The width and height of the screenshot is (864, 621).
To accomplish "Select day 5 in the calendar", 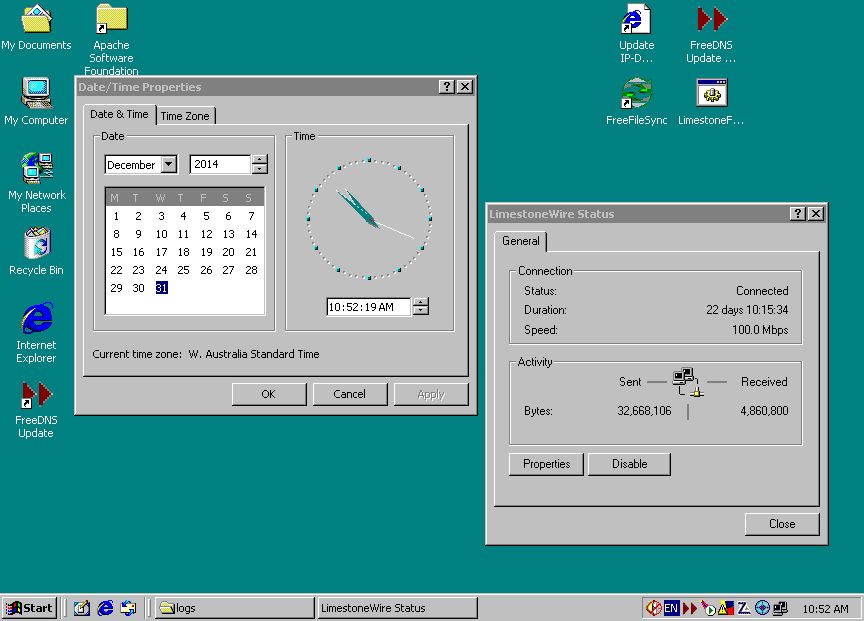I will click(206, 216).
